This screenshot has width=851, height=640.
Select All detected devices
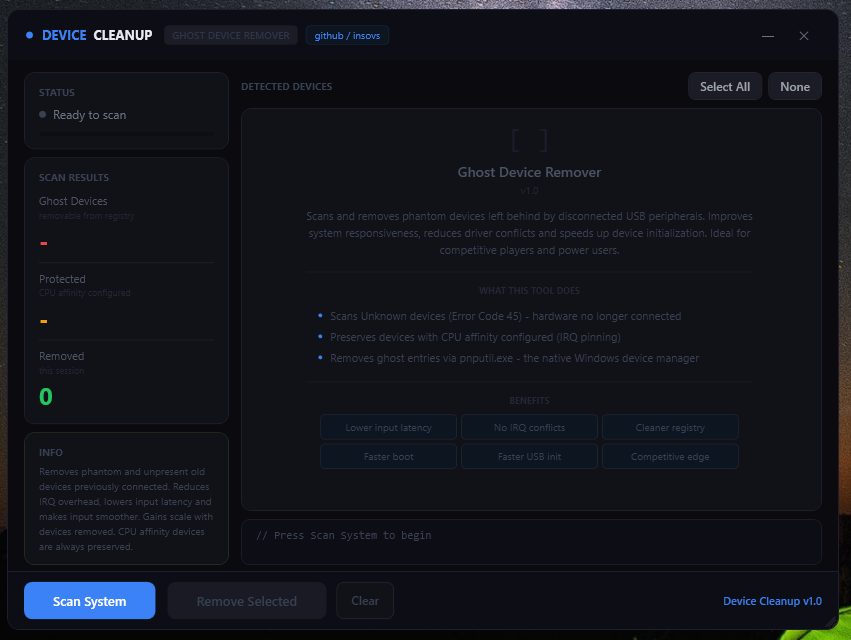725,86
